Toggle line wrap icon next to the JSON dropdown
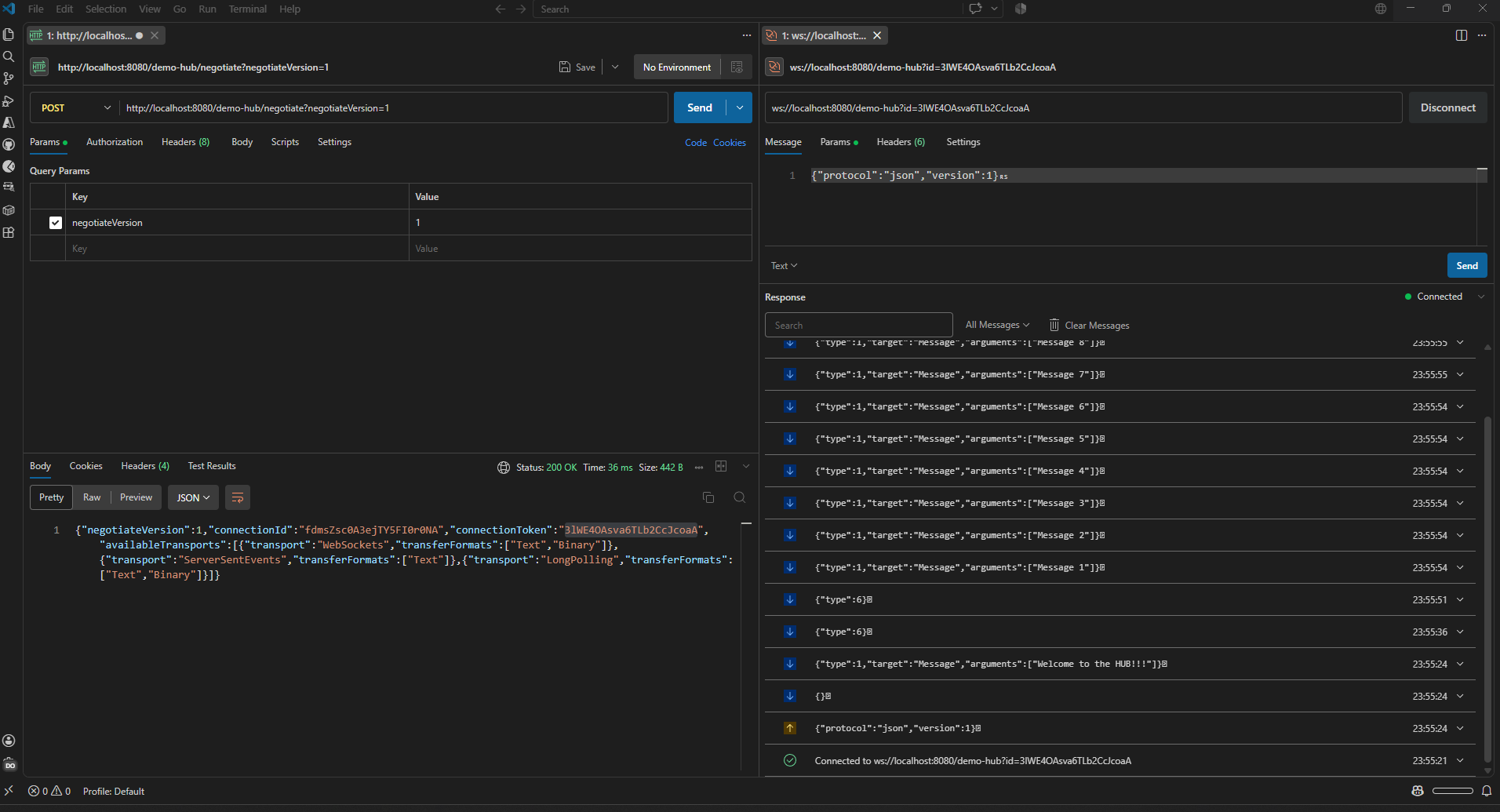Image resolution: width=1500 pixels, height=812 pixels. click(238, 497)
